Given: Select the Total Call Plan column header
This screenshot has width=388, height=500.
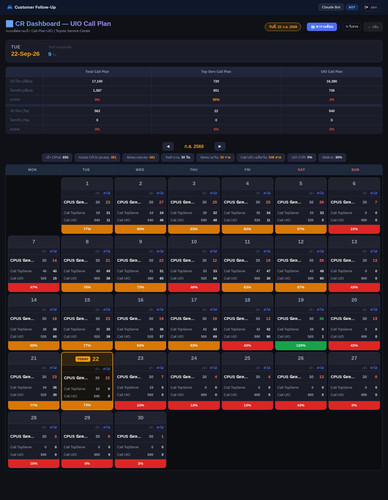Looking at the screenshot, I should pyautogui.click(x=97, y=72).
